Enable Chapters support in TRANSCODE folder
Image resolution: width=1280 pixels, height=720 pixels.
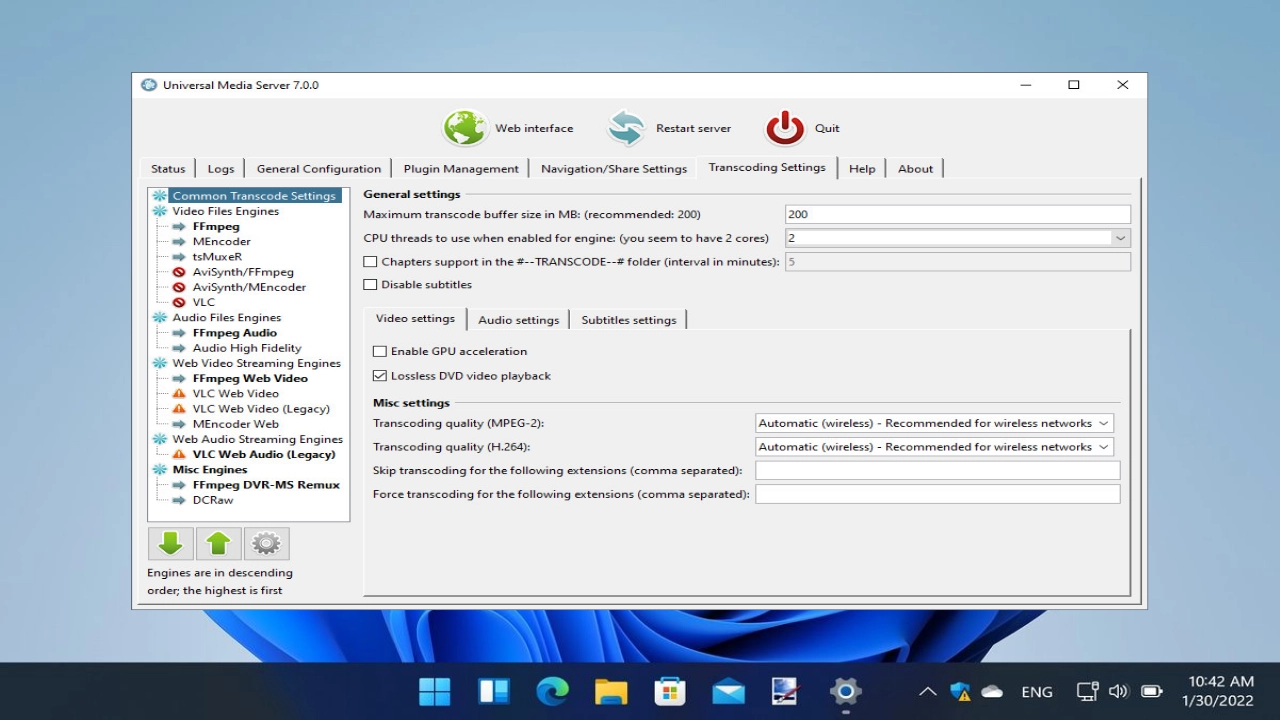[x=370, y=262]
